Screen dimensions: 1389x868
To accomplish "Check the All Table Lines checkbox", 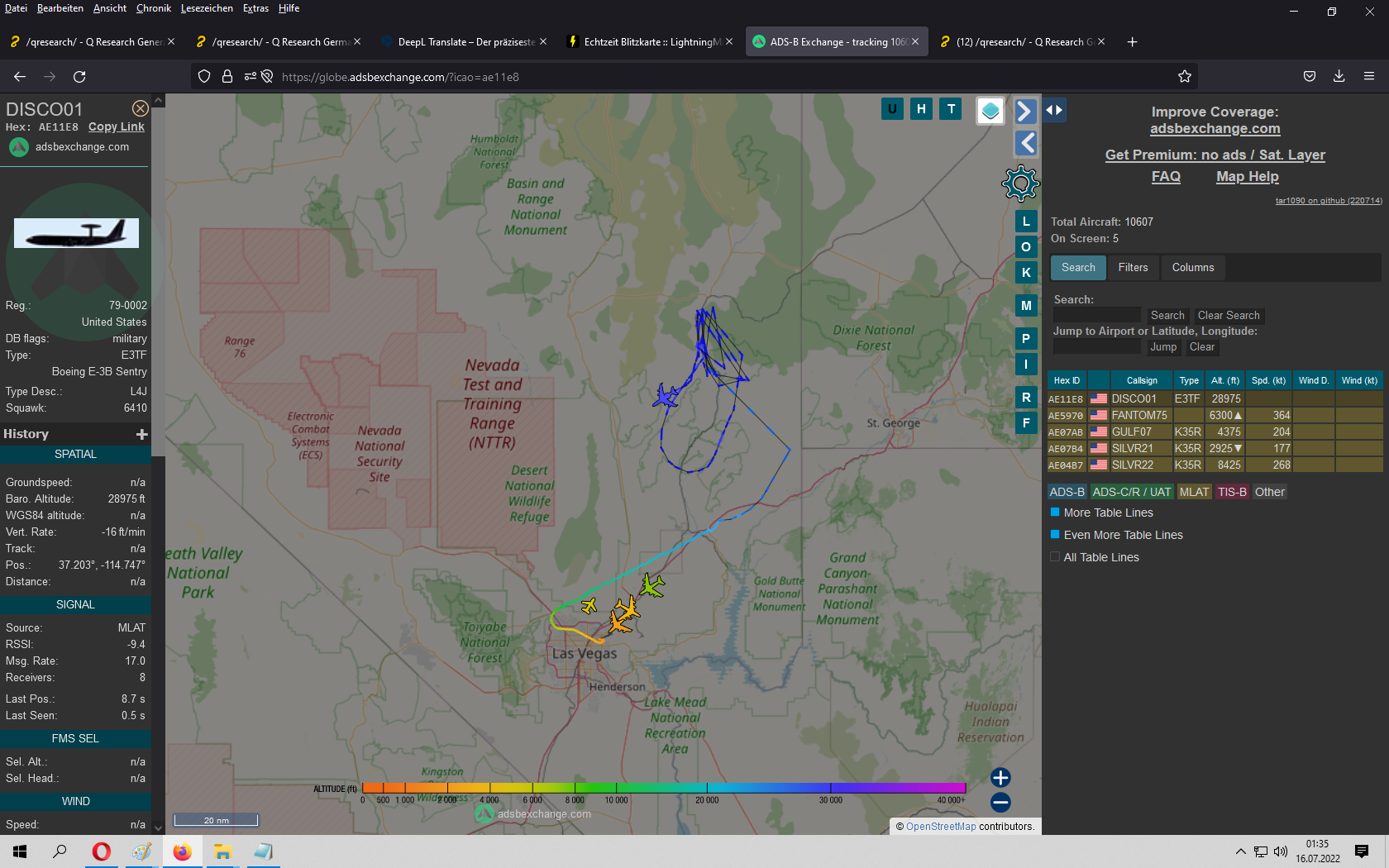I will (x=1055, y=557).
